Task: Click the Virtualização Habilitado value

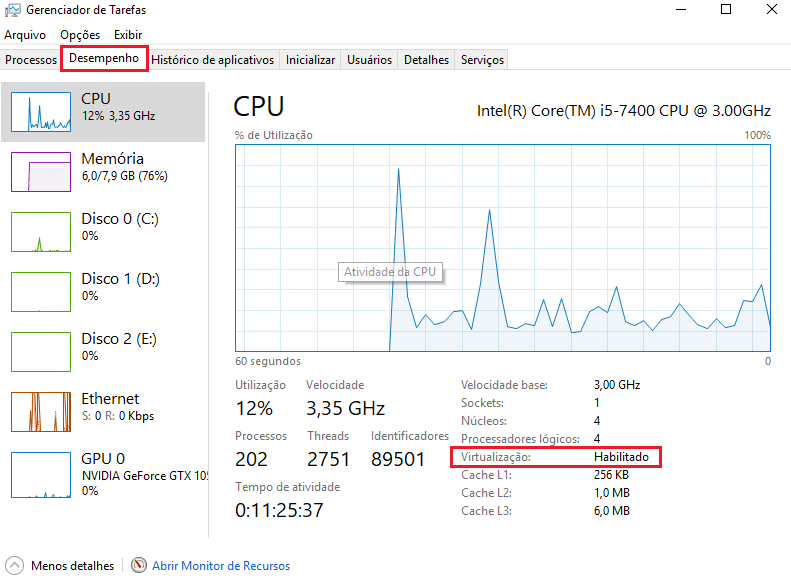Action: [x=621, y=457]
